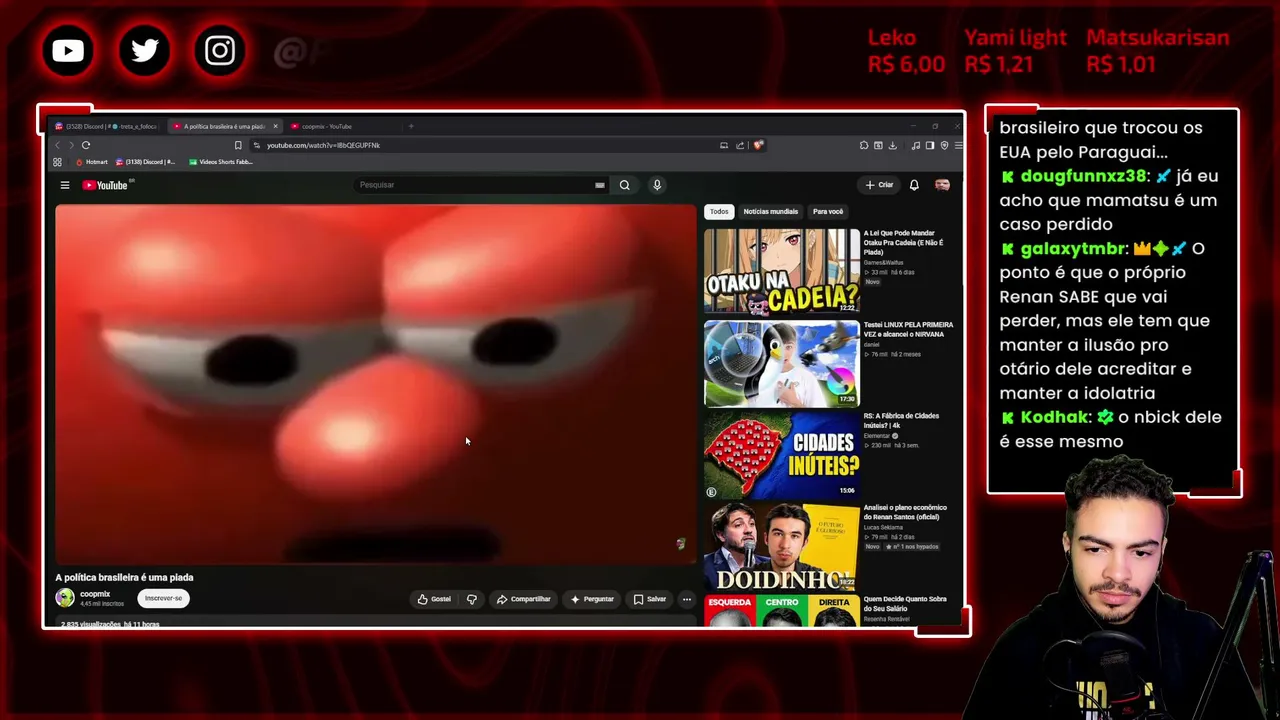This screenshot has width=1280, height=720.
Task: Dislike the video with thumbs down
Action: [472, 599]
